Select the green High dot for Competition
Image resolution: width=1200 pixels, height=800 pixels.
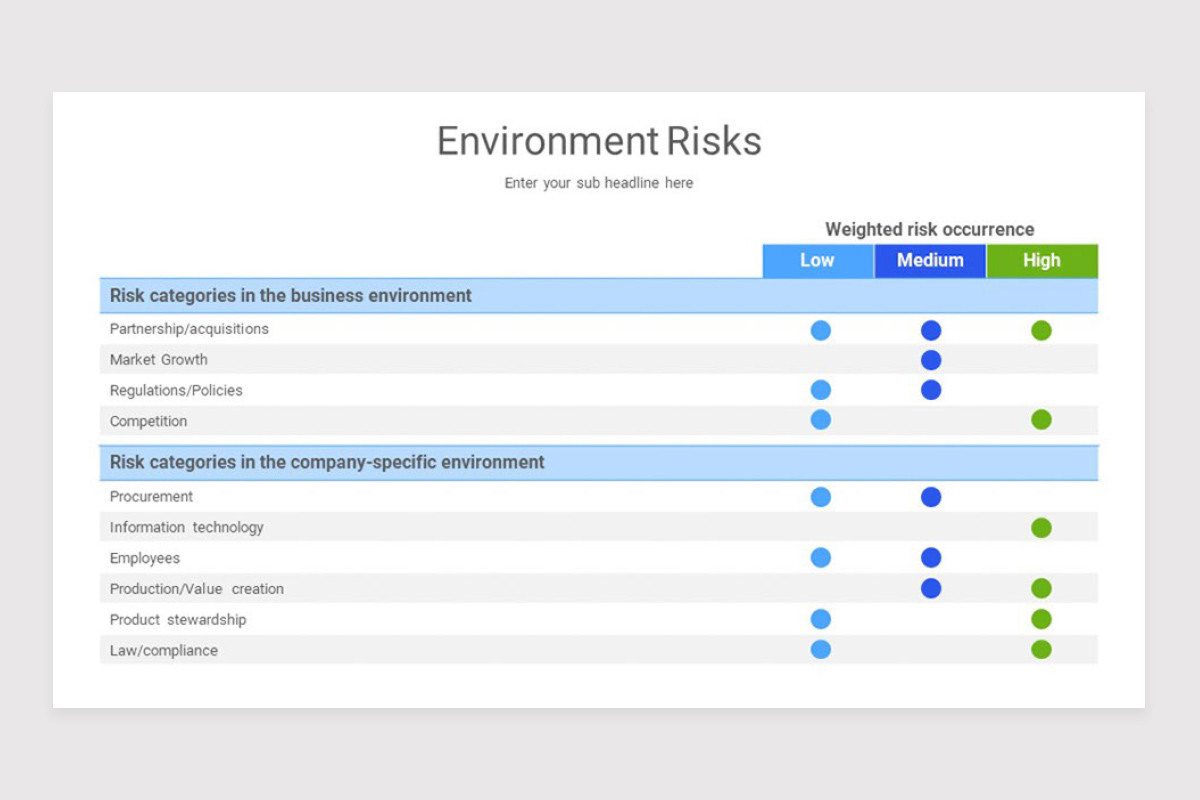tap(1042, 421)
